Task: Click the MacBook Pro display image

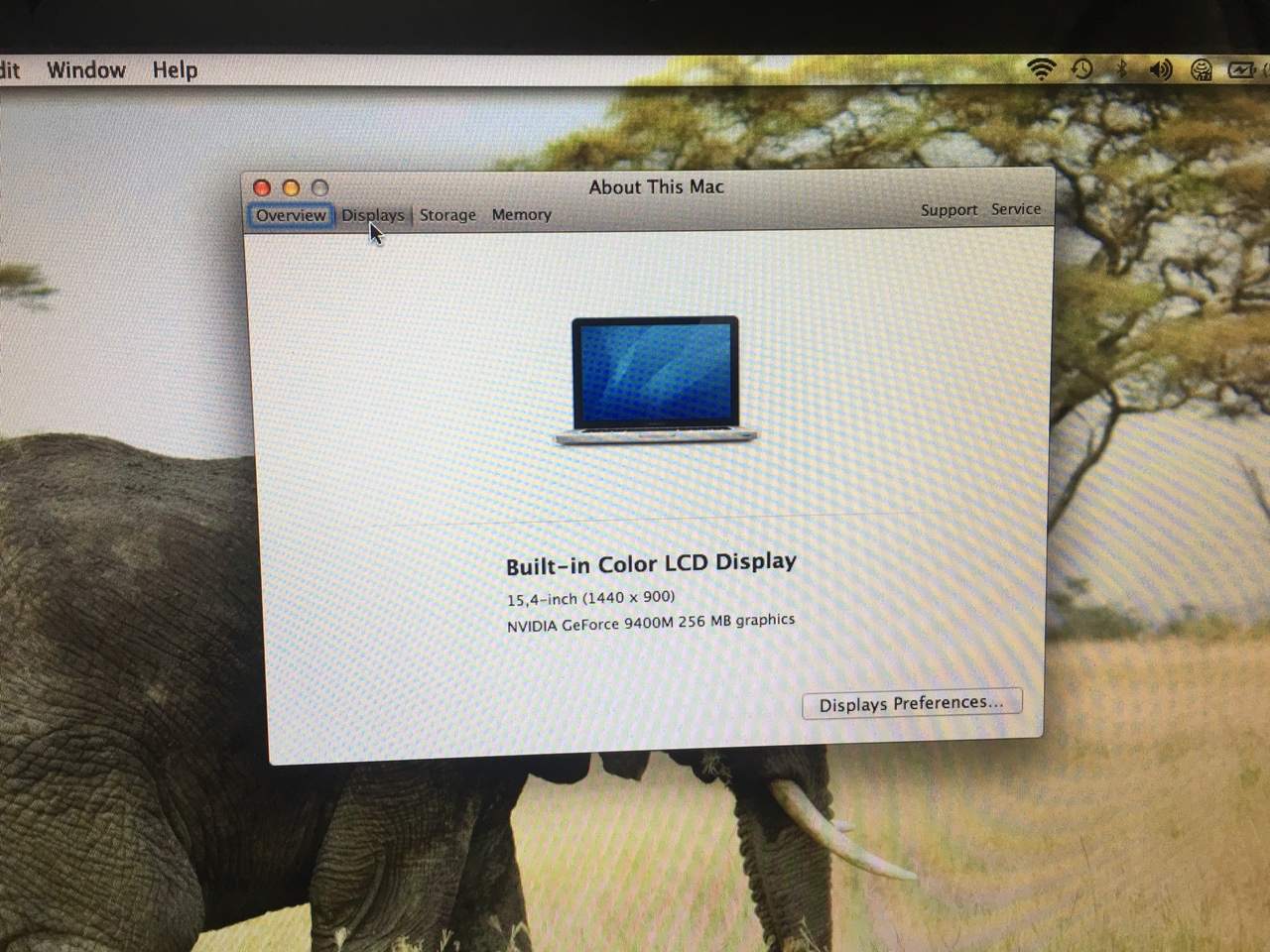Action: pos(656,380)
